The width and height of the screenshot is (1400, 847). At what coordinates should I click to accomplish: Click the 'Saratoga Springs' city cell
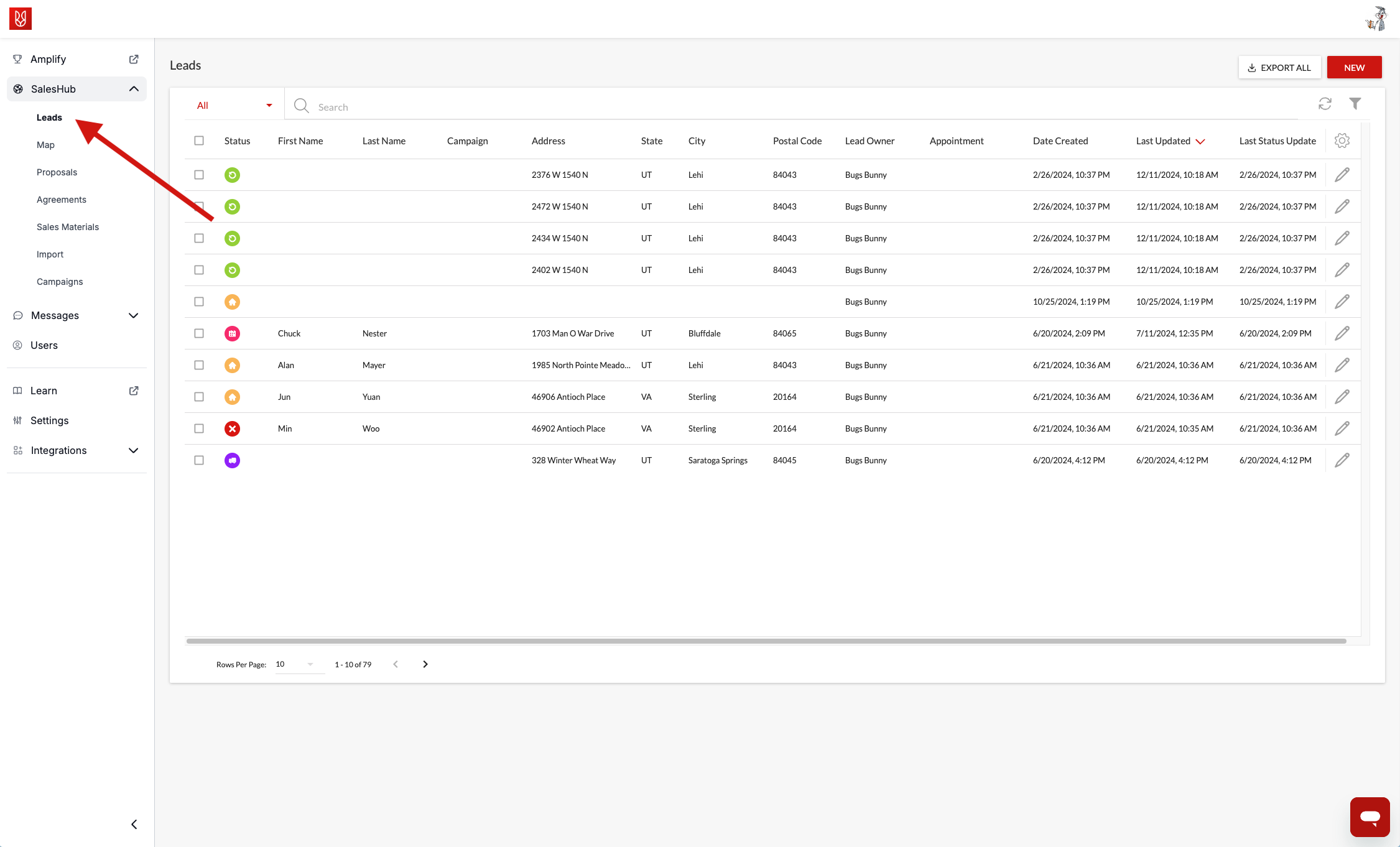click(718, 460)
